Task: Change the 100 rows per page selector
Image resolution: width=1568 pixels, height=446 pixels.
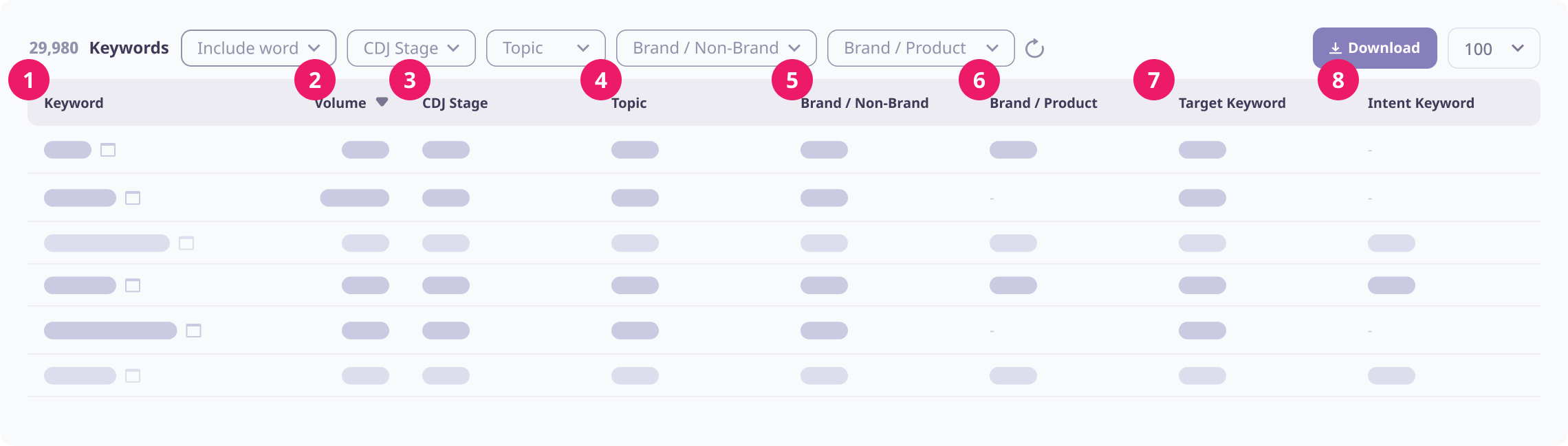Action: click(1494, 48)
